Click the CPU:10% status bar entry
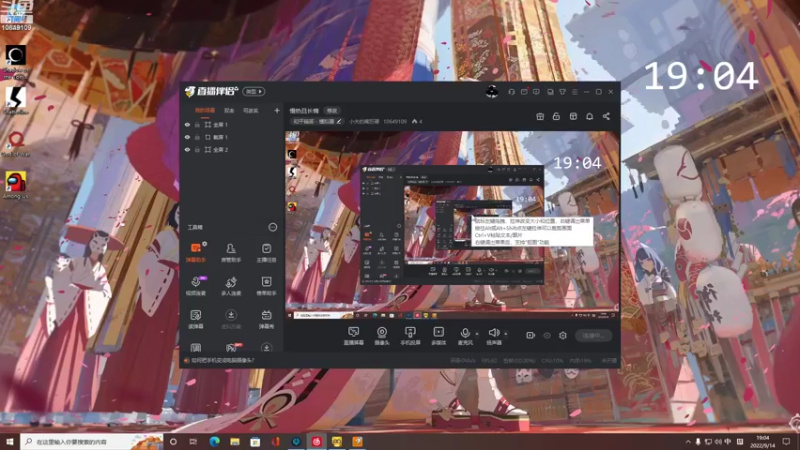This screenshot has width=800, height=450. coord(553,361)
